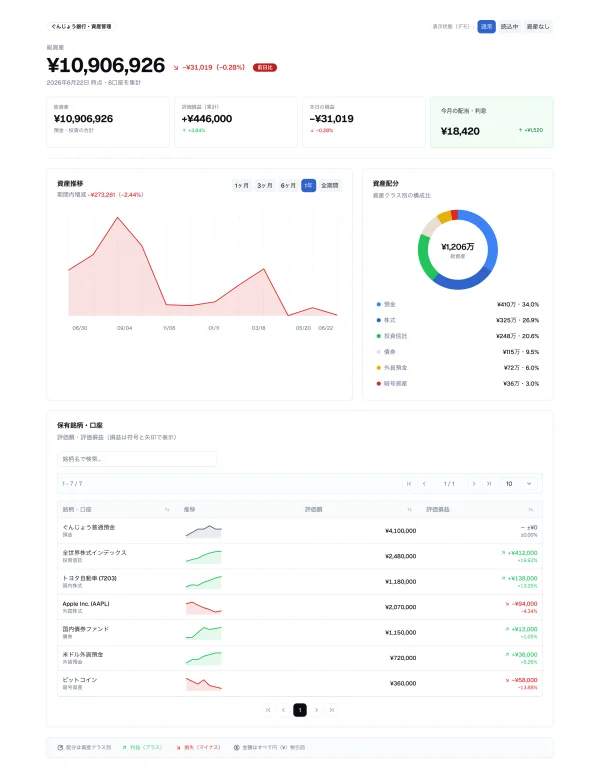Image resolution: width=600 pixels, height=778 pixels.
Task: Go to next page in top pager
Action: [x=474, y=483]
